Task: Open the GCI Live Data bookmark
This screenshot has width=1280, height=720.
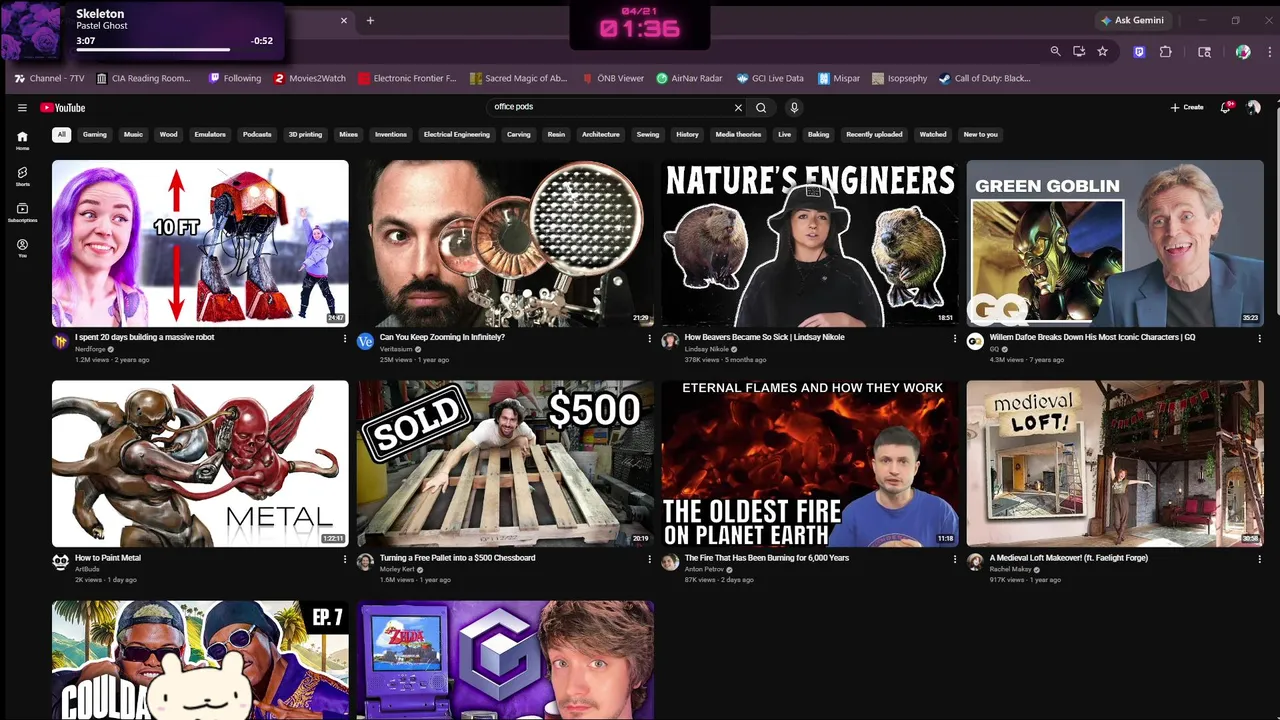Action: pos(770,78)
